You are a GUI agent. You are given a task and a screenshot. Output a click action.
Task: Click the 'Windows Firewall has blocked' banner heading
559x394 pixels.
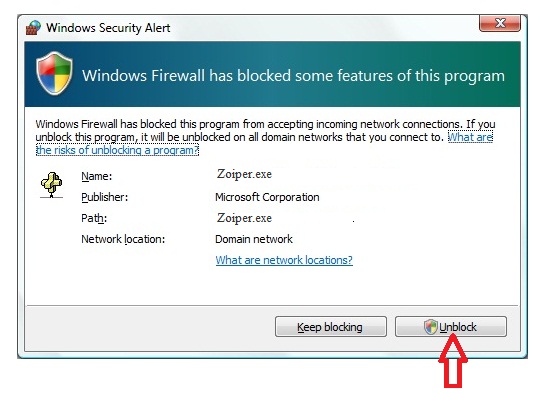click(x=293, y=76)
